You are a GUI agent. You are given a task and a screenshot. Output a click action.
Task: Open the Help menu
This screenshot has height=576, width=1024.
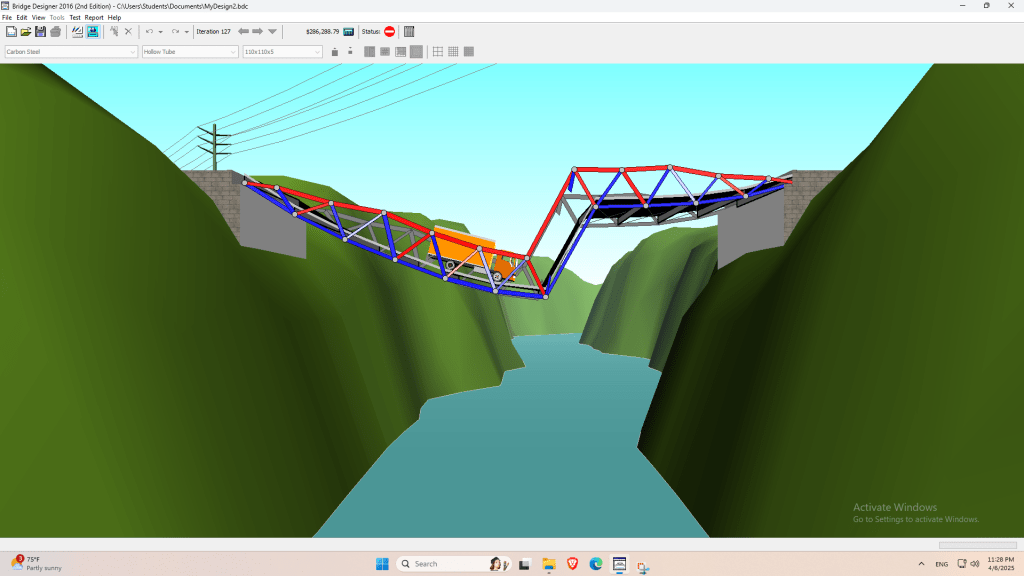tap(114, 18)
